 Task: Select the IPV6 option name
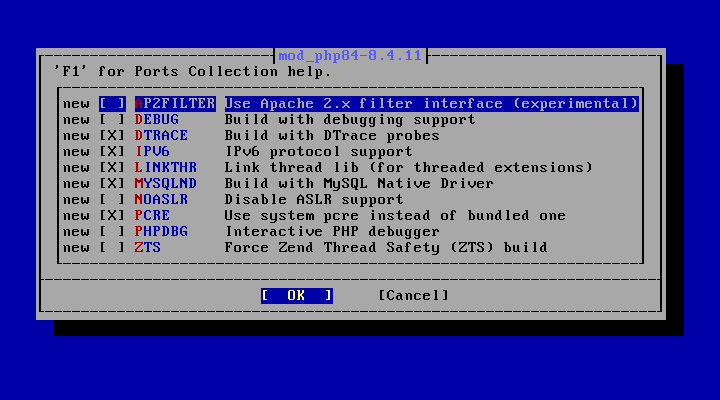point(152,152)
